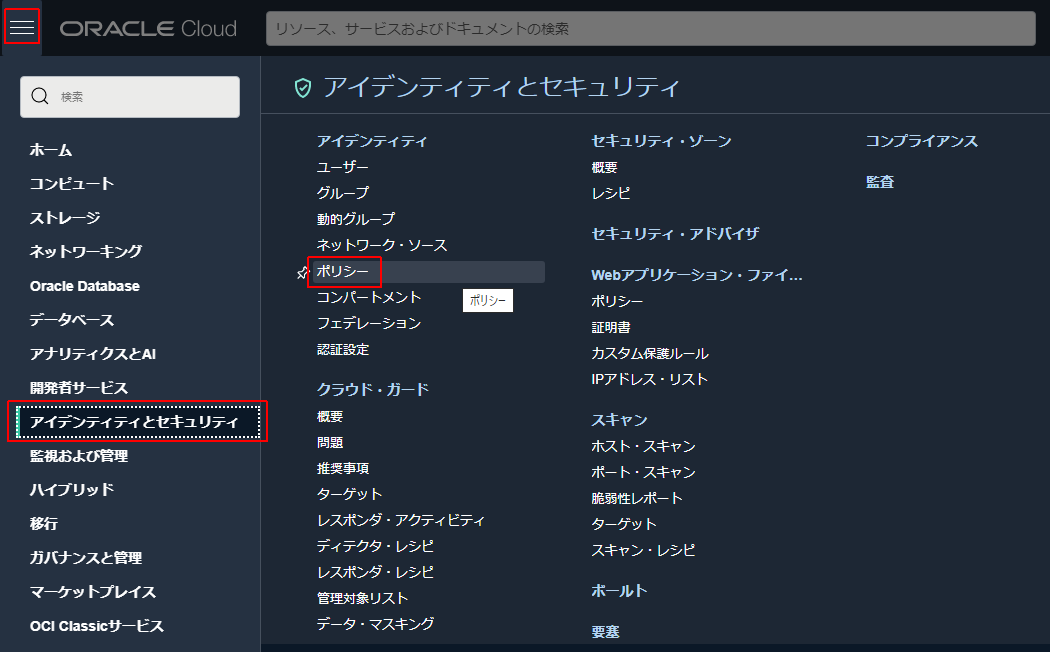This screenshot has height=652, width=1050.
Task: Click the pin icon beside ポリシー
Action: click(x=302, y=272)
